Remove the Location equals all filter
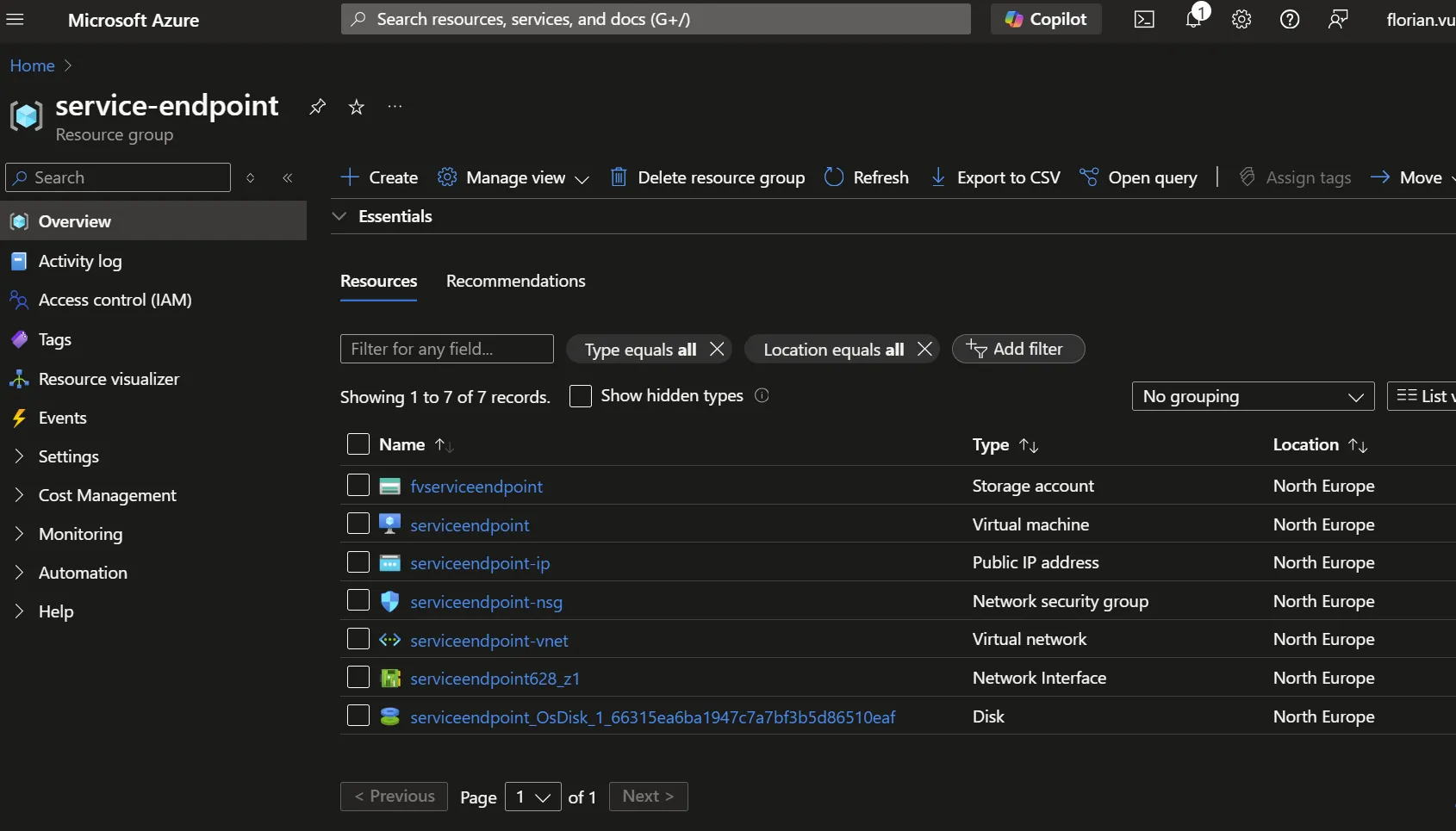The width and height of the screenshot is (1456, 831). [924, 349]
